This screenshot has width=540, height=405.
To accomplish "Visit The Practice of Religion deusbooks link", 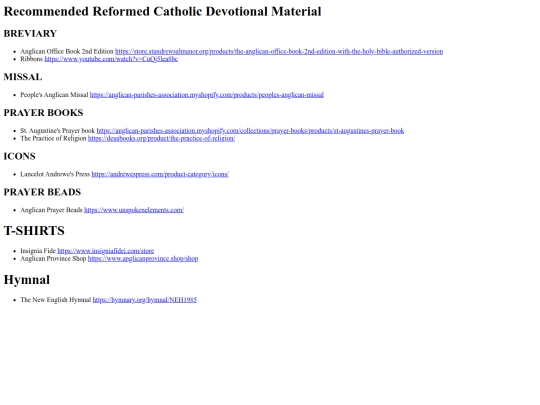I will (x=161, y=138).
